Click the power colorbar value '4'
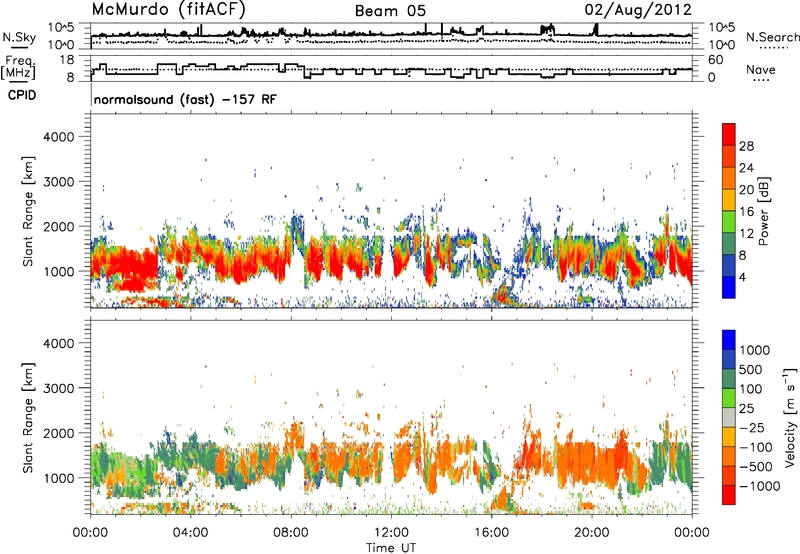Viewport: 800px width, 554px height. coord(743,278)
